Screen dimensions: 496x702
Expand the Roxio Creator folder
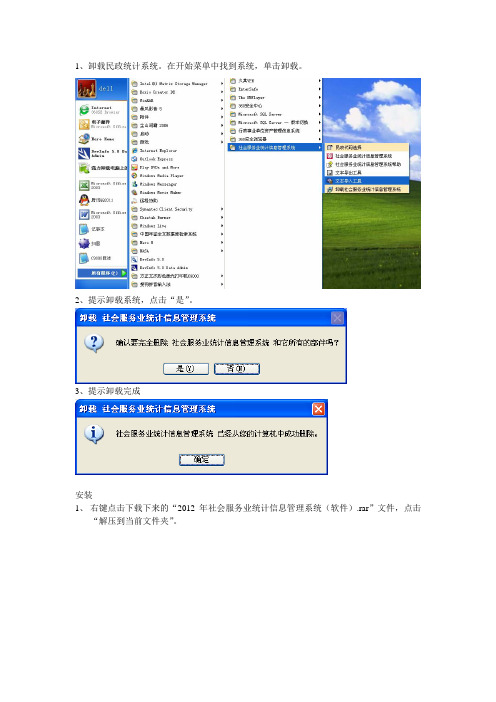[x=177, y=92]
